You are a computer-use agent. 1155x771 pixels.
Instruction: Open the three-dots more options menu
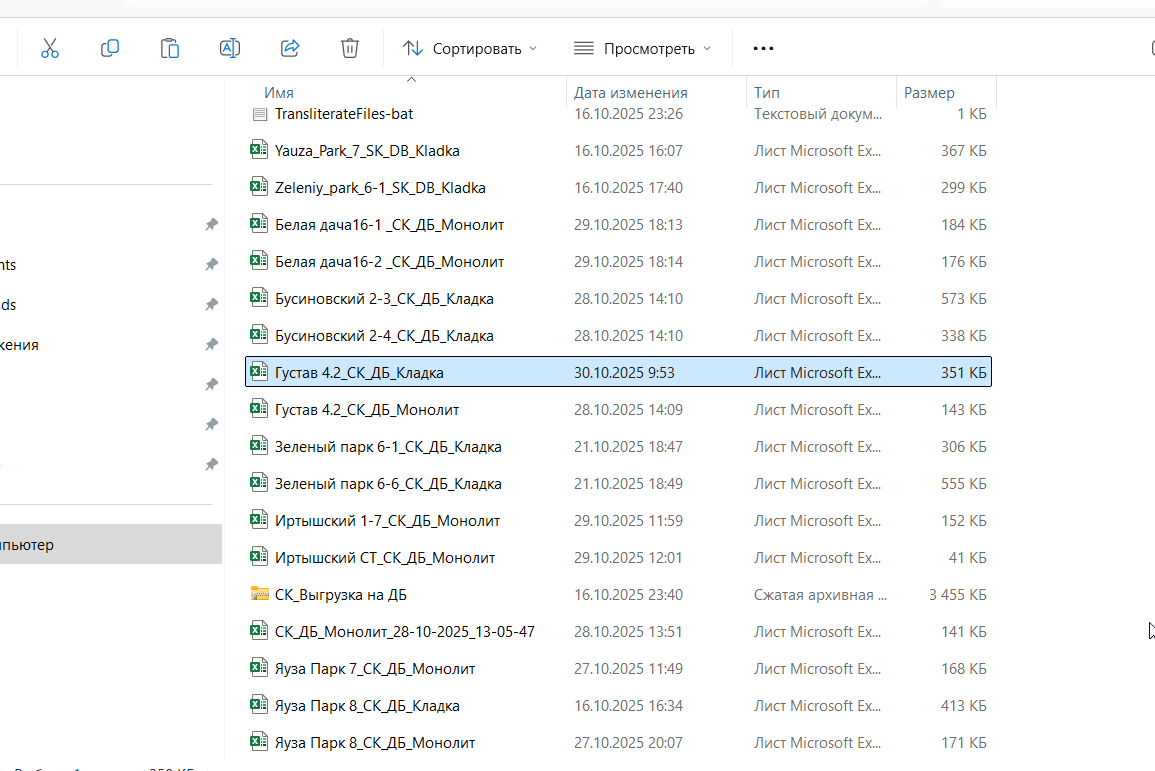coord(763,49)
